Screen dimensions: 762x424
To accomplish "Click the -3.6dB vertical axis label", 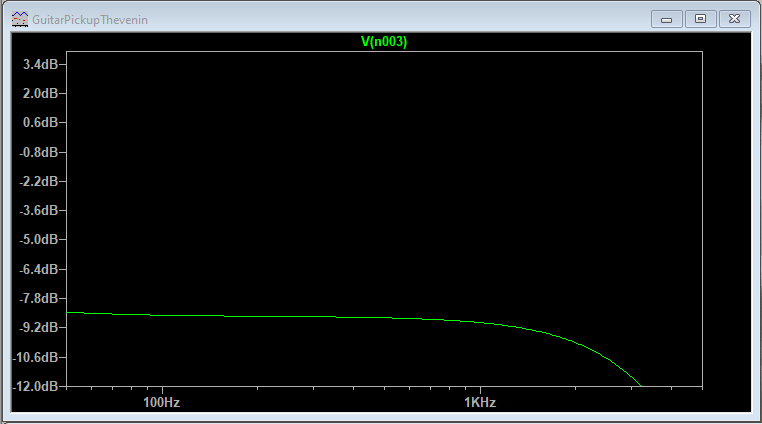I will (x=39, y=211).
